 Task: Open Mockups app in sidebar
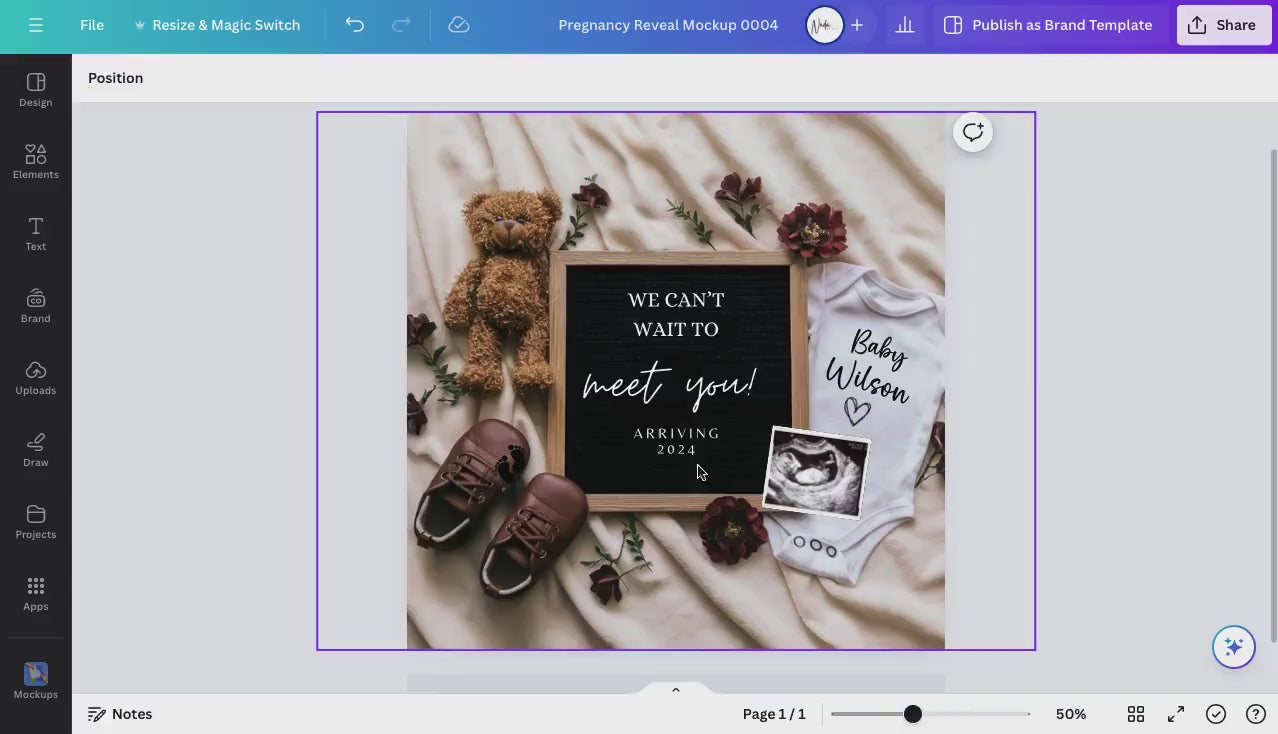pos(36,680)
